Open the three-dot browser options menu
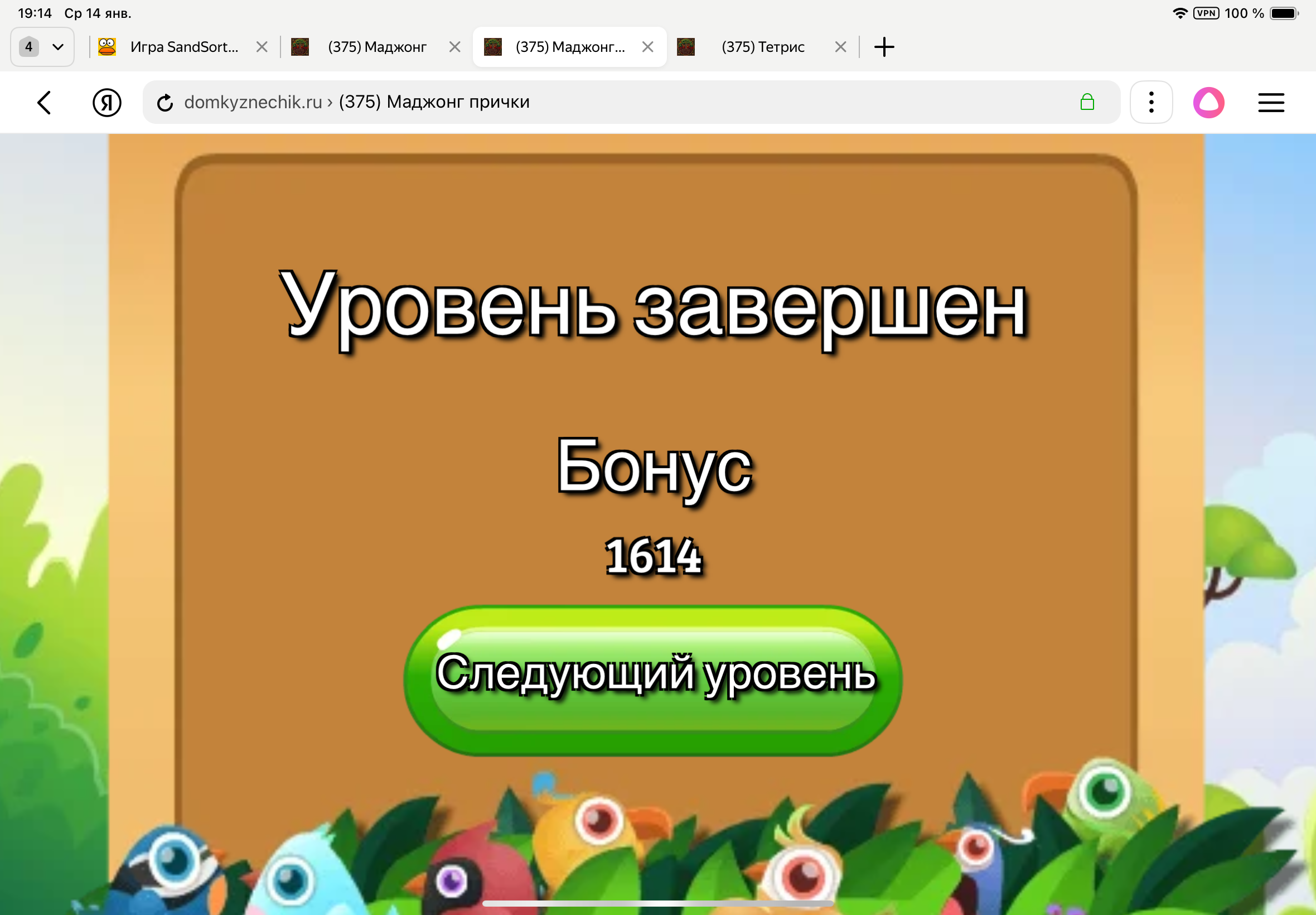1316x915 pixels. pos(1150,102)
